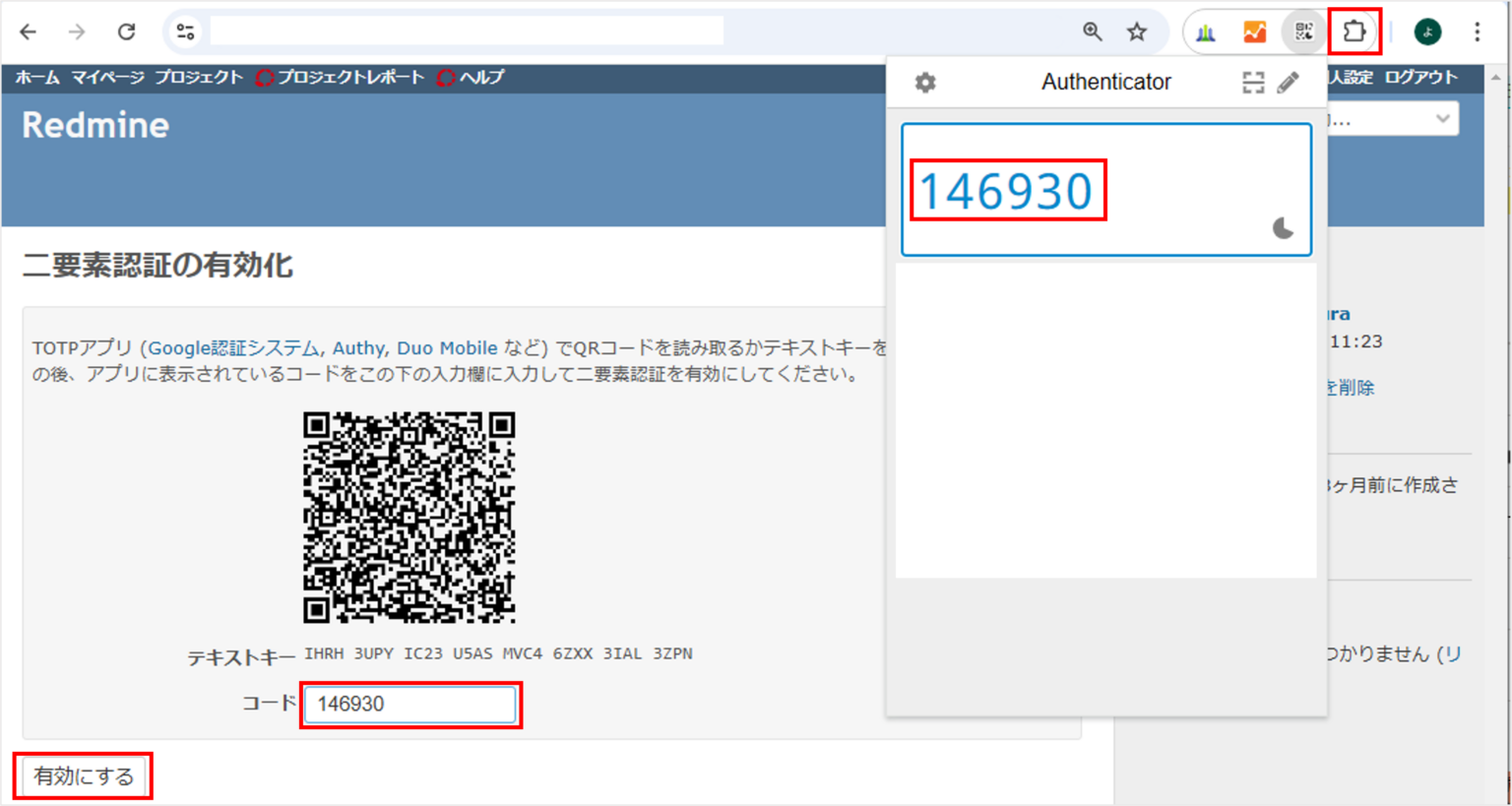Select the マイページ menu item
Viewport: 1512px width, 806px height.
pos(107,77)
